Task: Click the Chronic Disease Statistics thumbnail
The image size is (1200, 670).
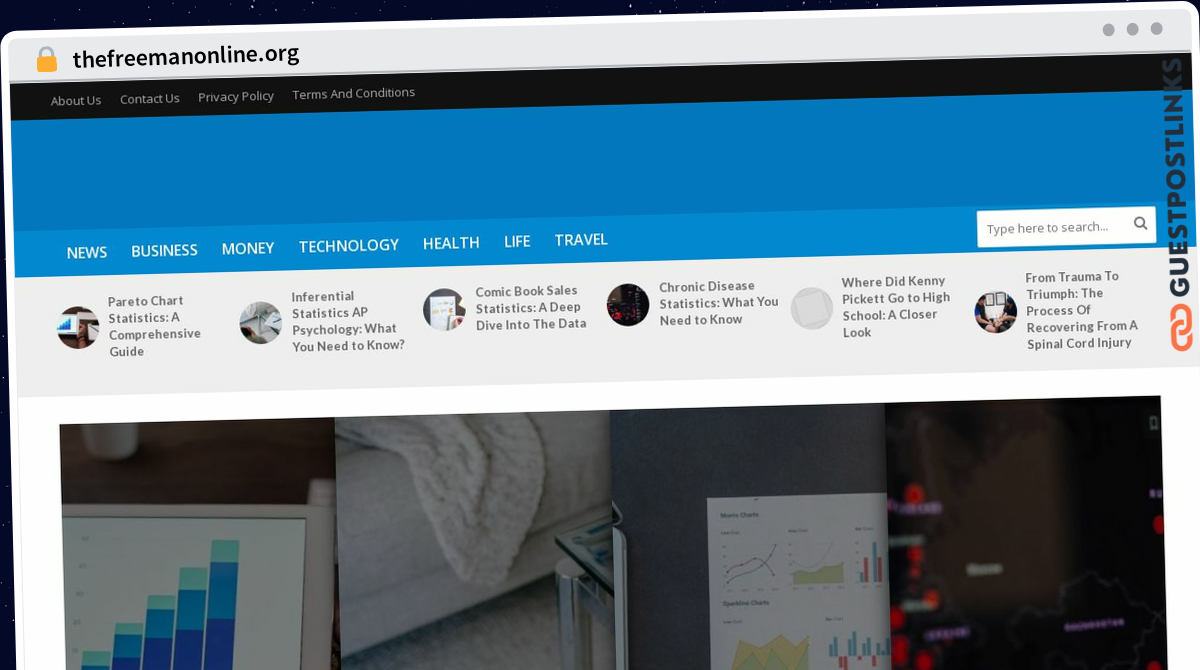Action: [x=628, y=305]
